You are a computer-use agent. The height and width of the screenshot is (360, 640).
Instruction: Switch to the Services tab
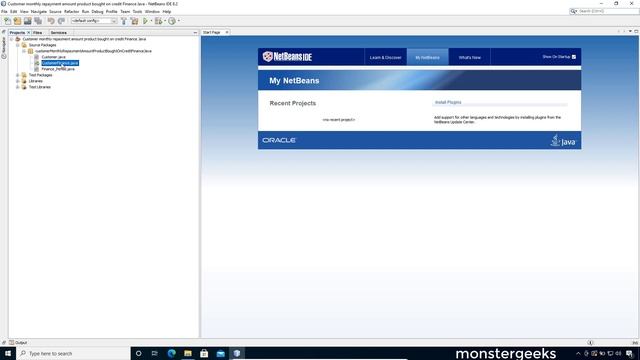59,32
